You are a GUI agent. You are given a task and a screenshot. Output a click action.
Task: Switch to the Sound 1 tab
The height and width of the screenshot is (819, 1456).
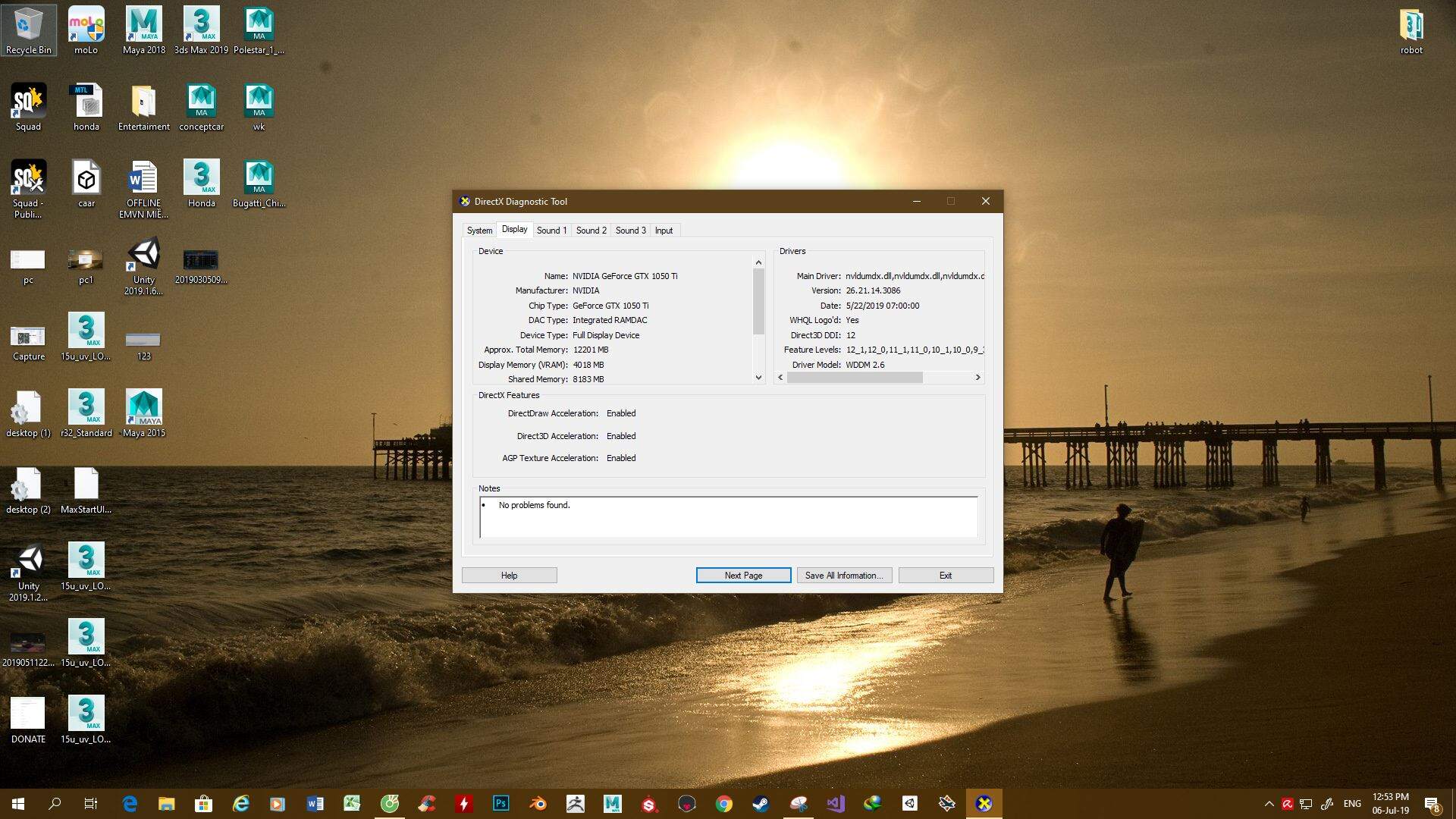551,231
